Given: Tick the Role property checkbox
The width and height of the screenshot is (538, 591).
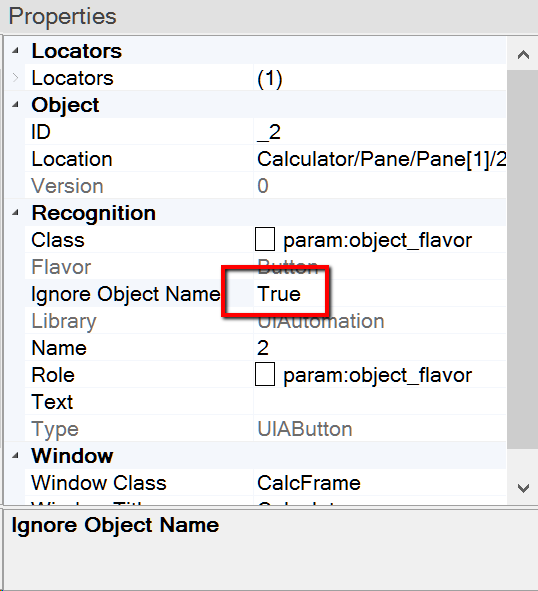Looking at the screenshot, I should 265,374.
